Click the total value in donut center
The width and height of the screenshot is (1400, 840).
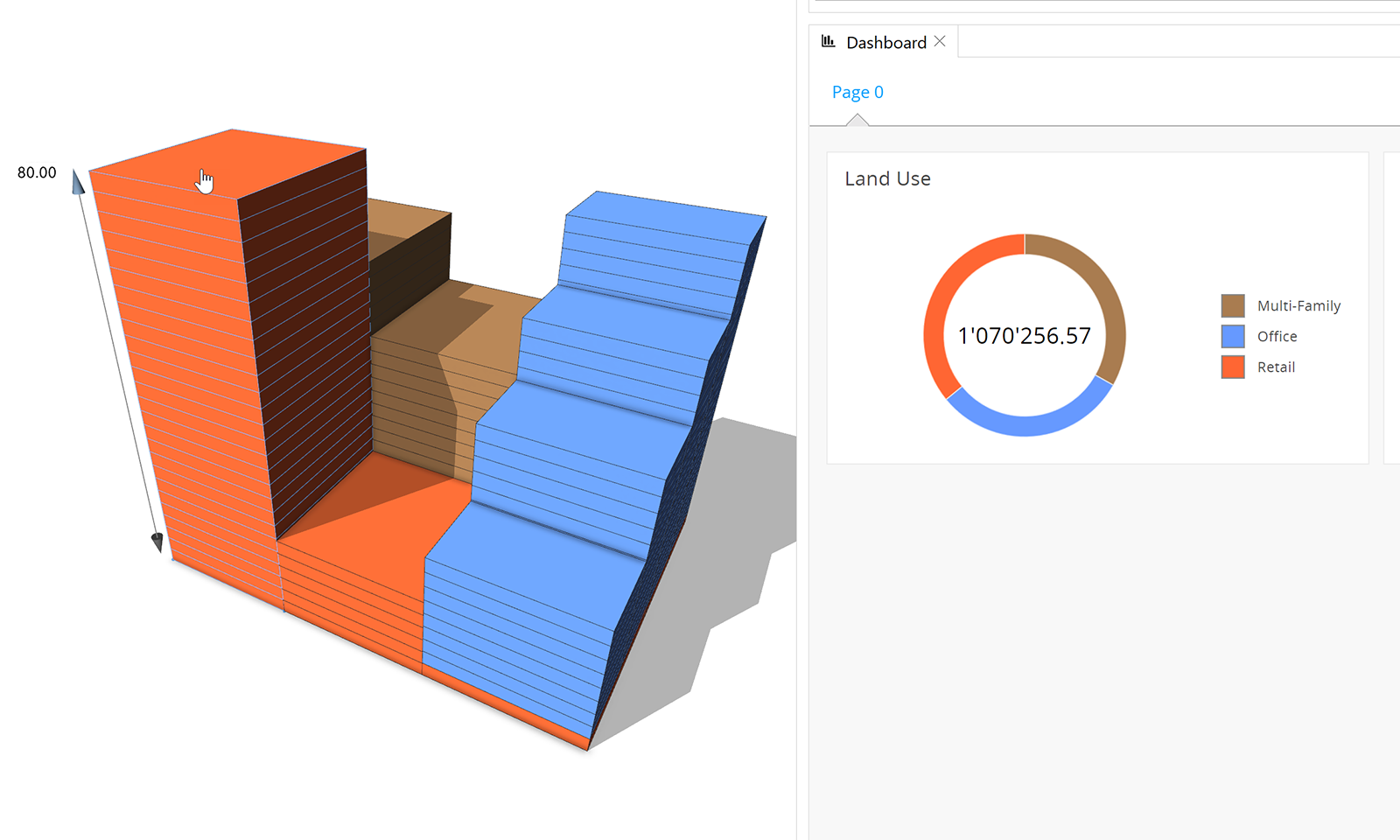coord(1024,336)
